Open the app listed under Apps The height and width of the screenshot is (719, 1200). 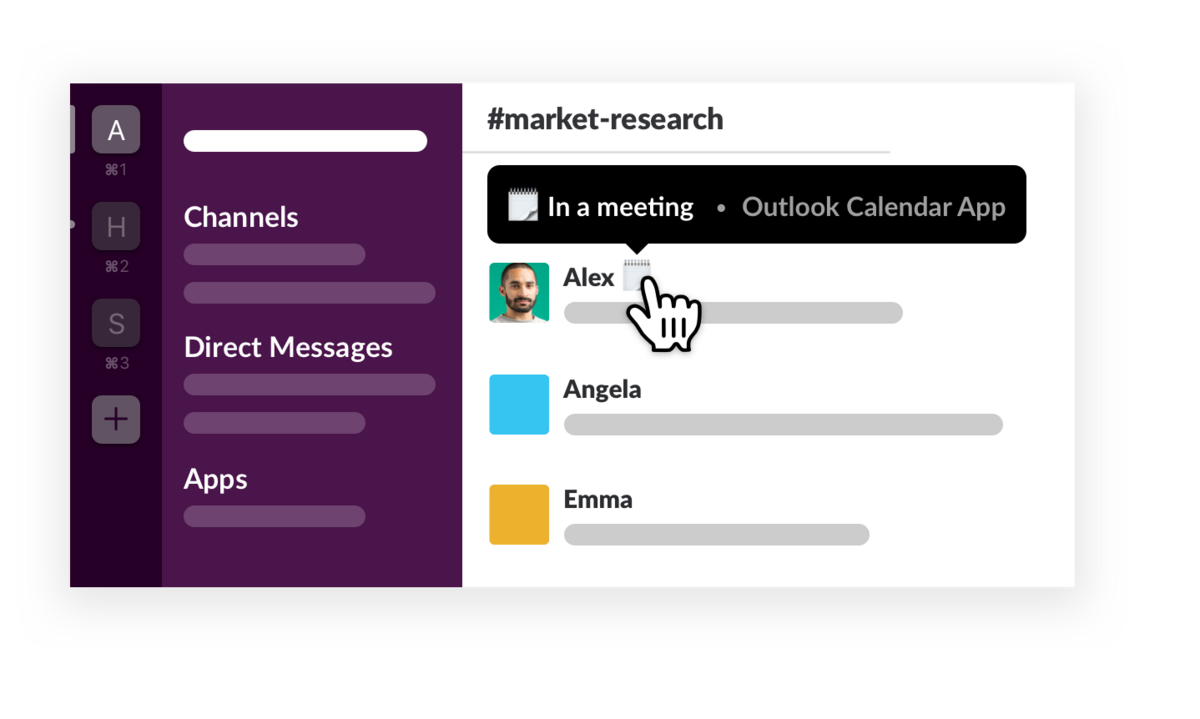[x=274, y=516]
